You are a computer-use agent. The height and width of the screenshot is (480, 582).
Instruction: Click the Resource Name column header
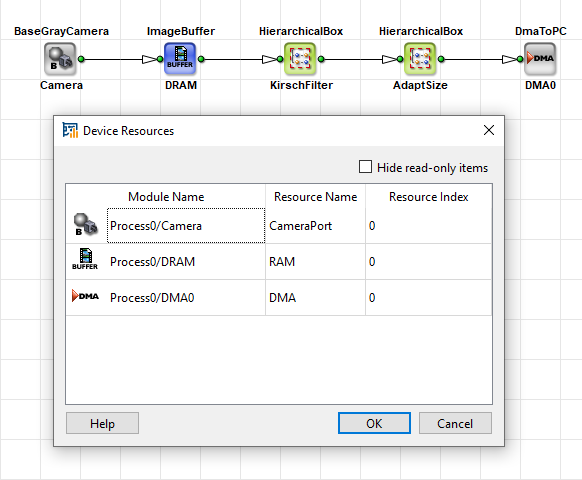[315, 196]
